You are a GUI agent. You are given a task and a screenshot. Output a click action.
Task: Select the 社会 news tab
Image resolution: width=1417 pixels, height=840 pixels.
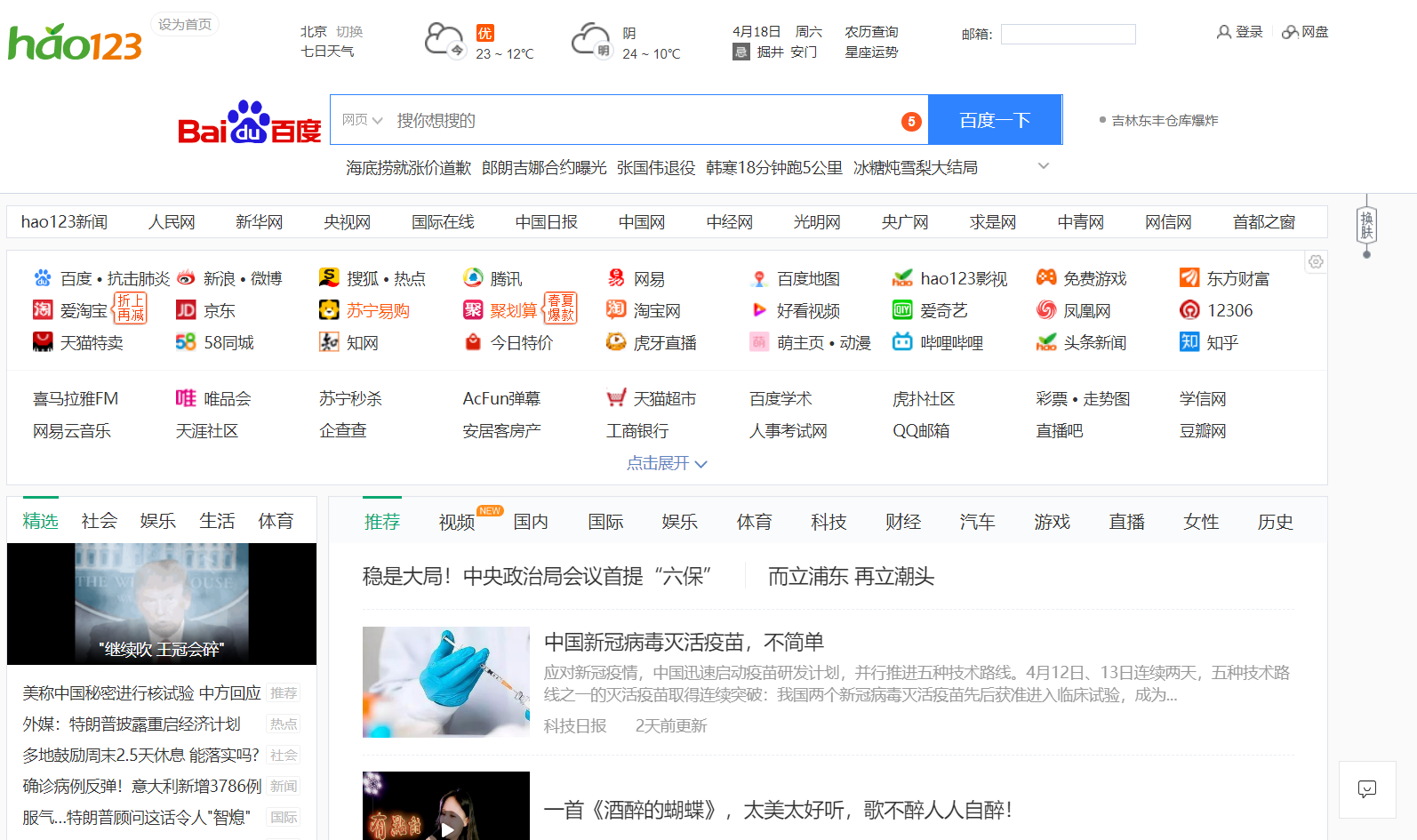coord(99,521)
